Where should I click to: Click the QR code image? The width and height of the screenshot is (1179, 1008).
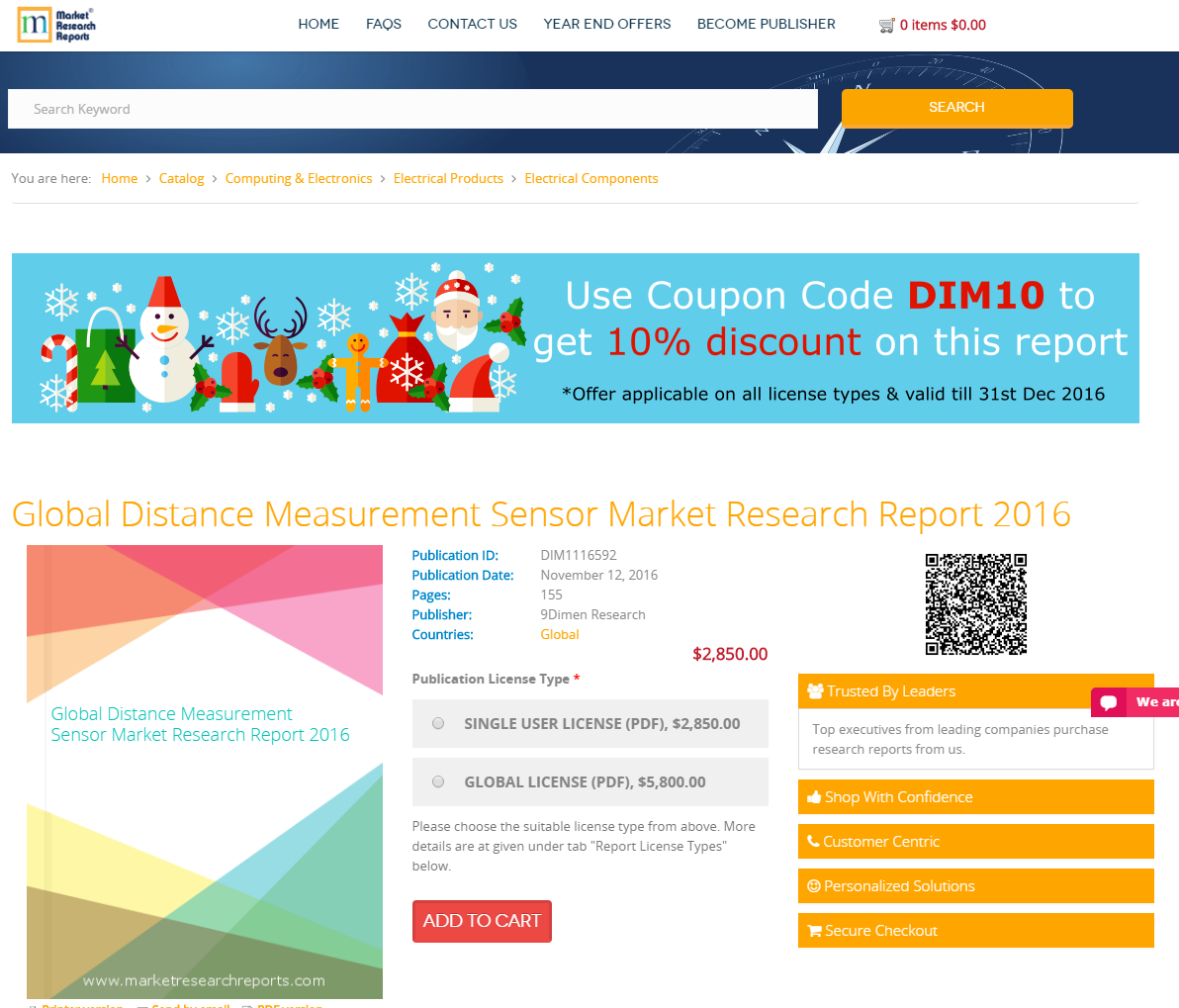976,604
